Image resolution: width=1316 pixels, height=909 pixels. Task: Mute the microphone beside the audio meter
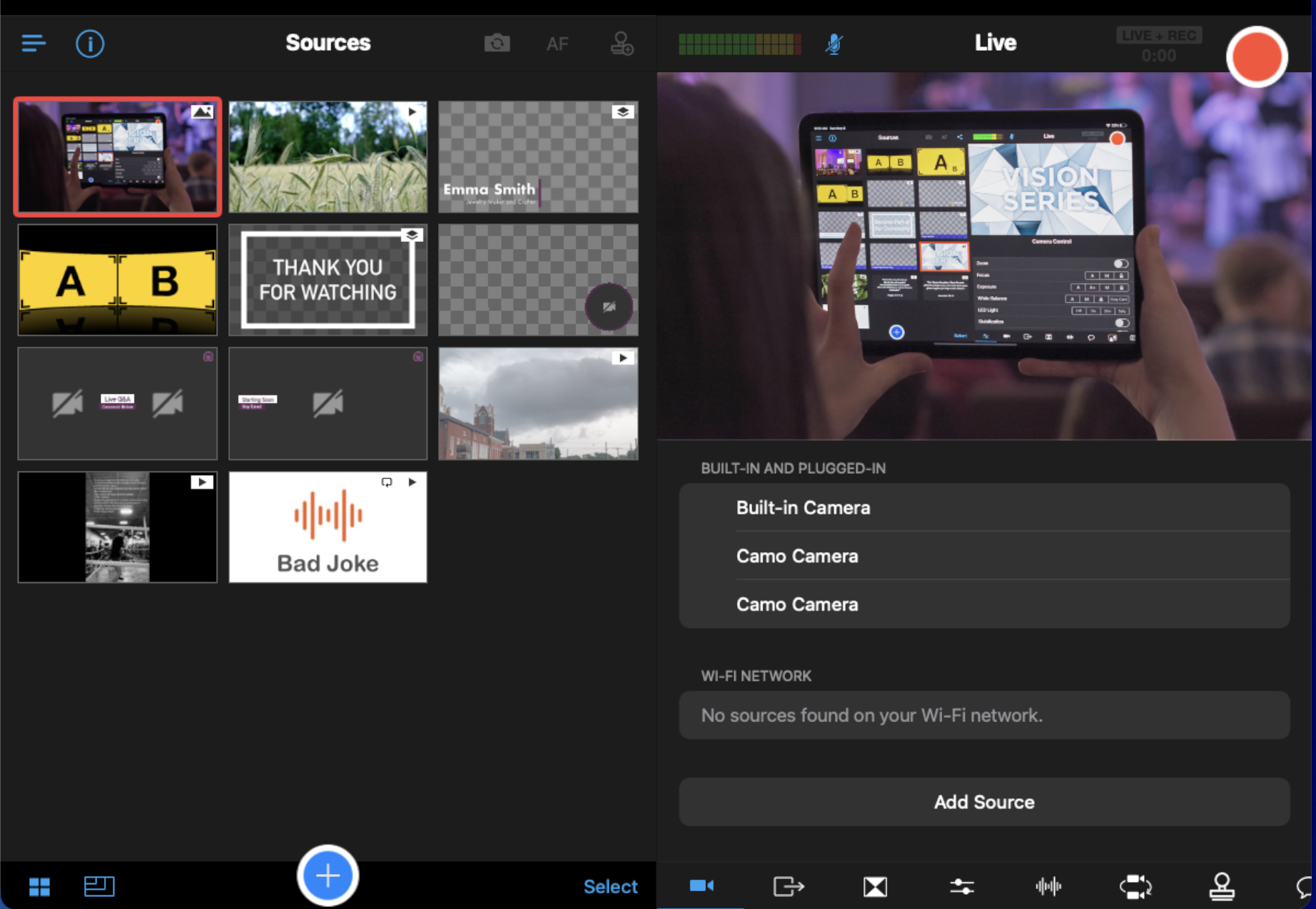(x=834, y=44)
